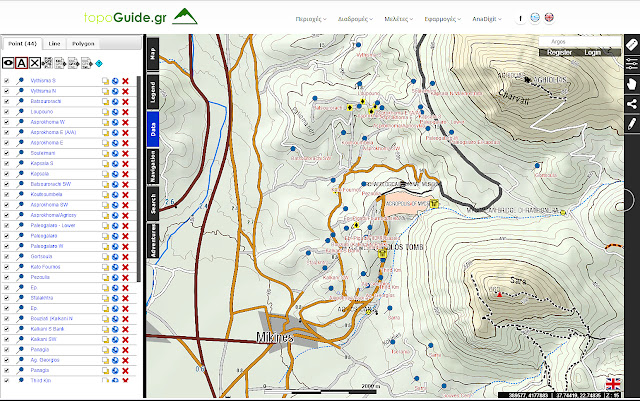
Task: Switch site language with header UK flag
Action: tap(549, 18)
